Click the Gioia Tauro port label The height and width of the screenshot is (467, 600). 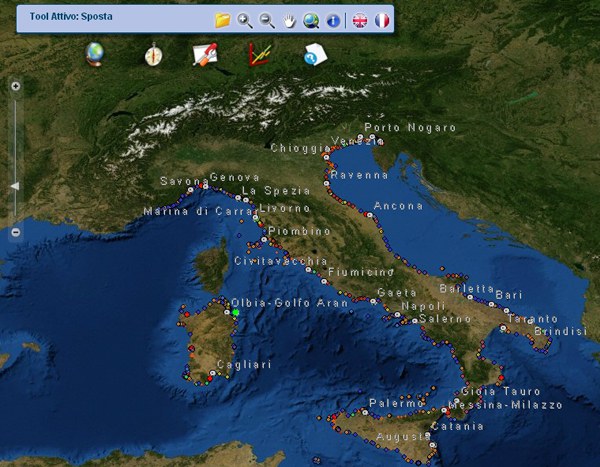point(501,392)
